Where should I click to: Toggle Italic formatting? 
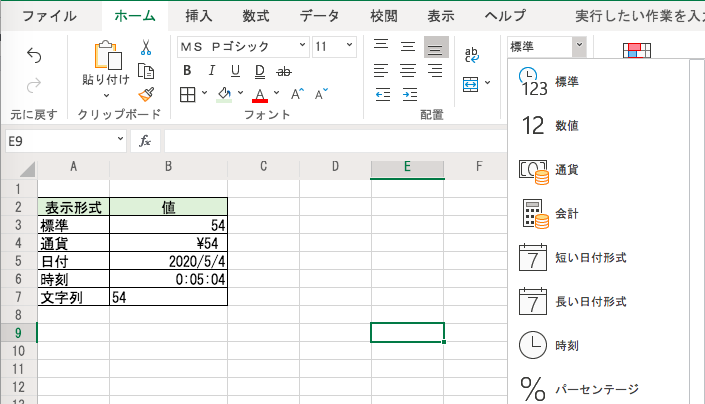coord(211,71)
